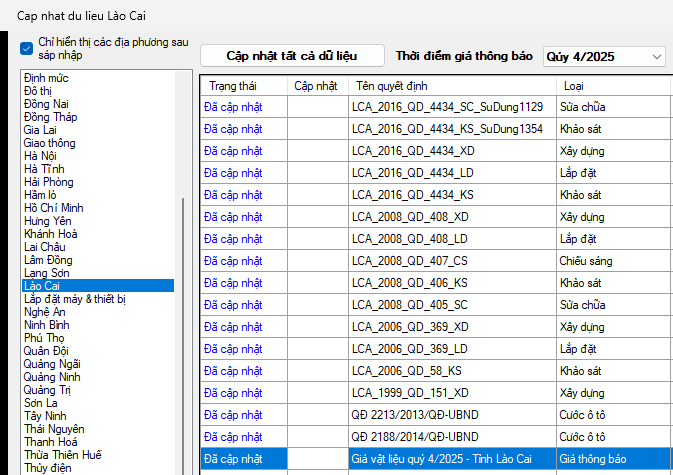The width and height of the screenshot is (673, 475).
Task: Select Hồ Chí Minh in the locality list
Action: pyautogui.click(x=53, y=208)
